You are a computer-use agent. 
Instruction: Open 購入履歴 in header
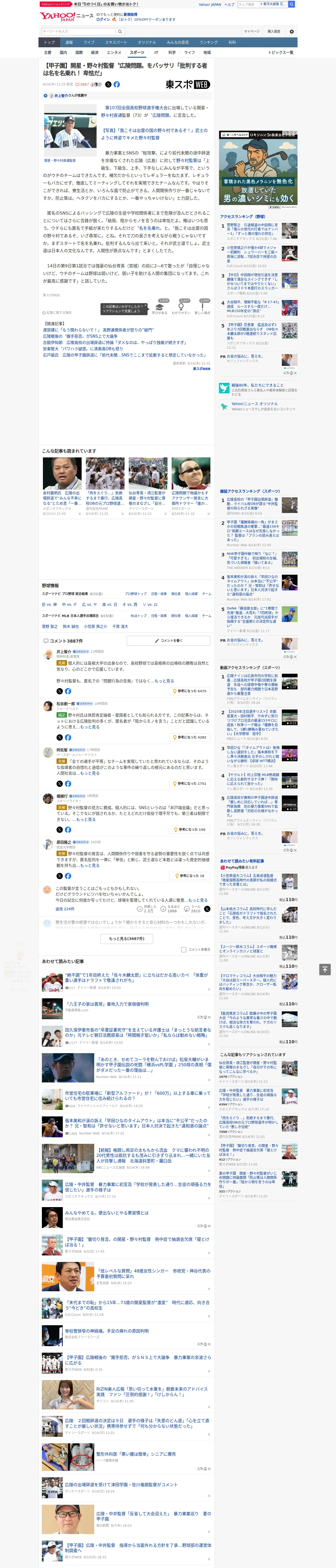[x=274, y=31]
